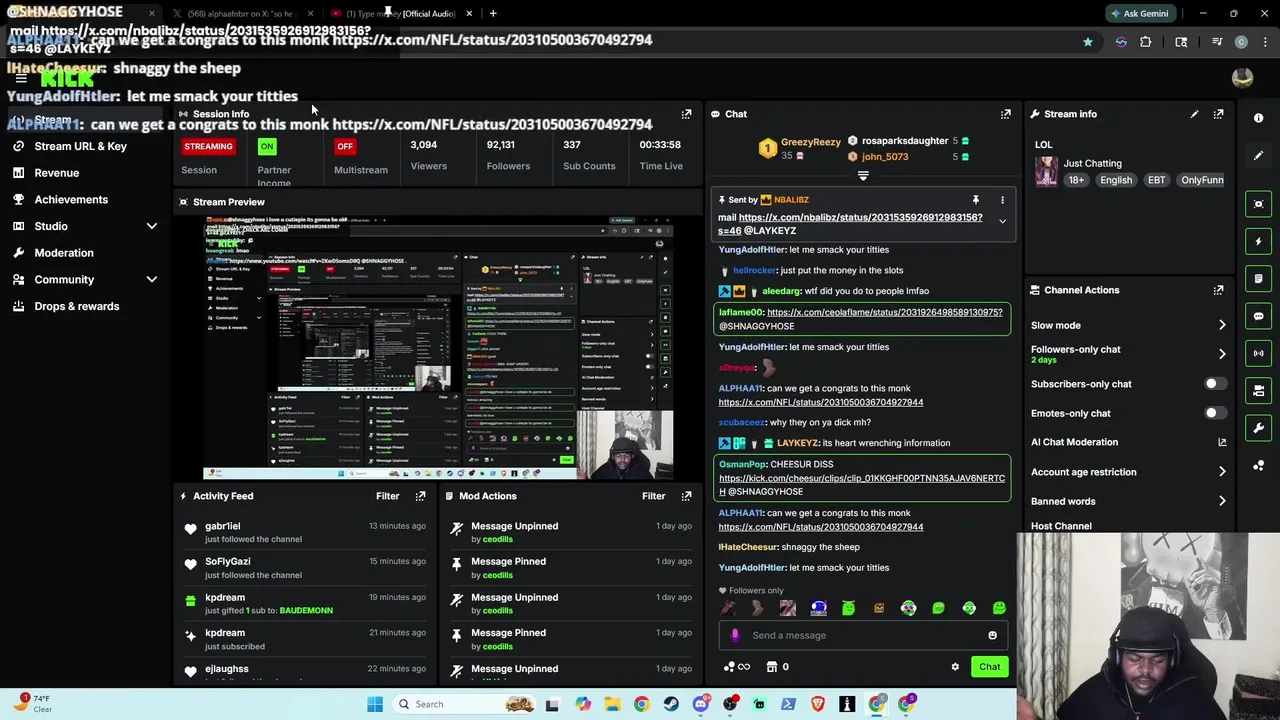Open laflame00's x.com ceolaflame link
Screen dimensions: 1280x720
click(884, 313)
